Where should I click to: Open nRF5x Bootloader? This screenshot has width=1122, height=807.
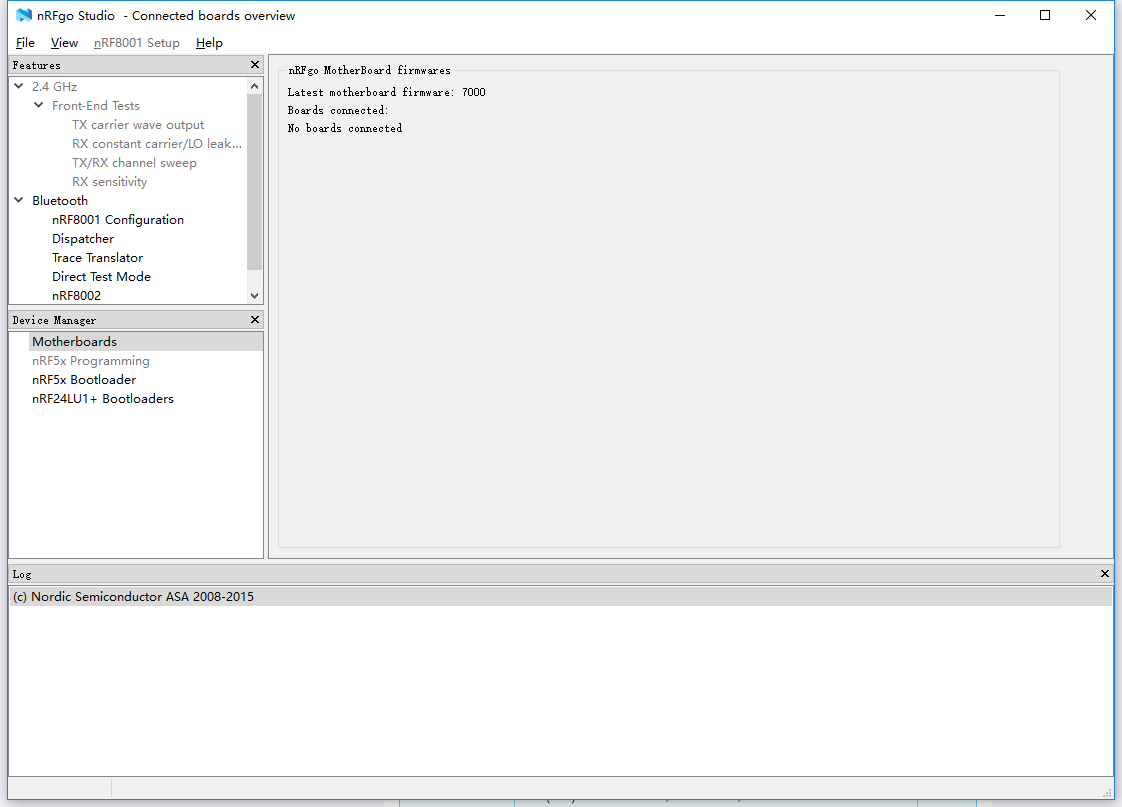[84, 380]
